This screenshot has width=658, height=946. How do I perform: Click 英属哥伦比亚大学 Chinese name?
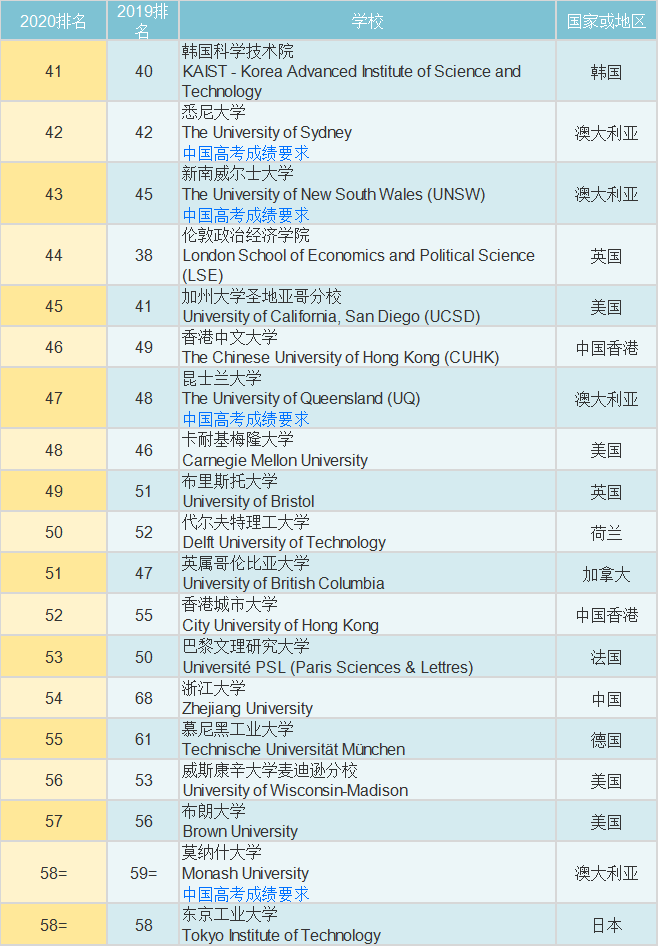click(x=246, y=563)
